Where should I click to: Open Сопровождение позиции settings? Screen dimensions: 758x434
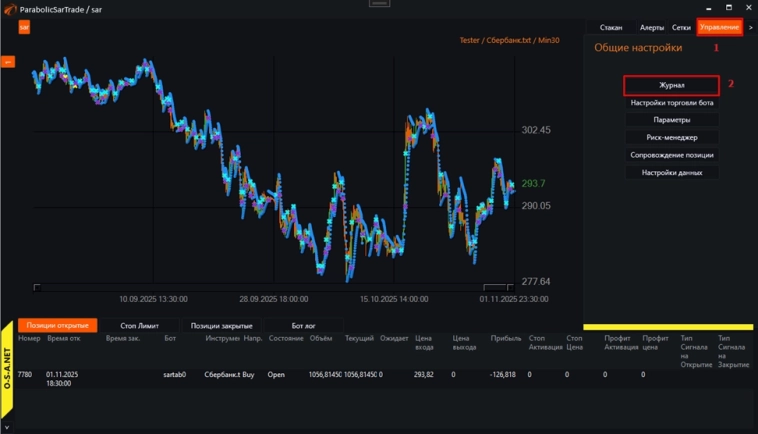671,155
